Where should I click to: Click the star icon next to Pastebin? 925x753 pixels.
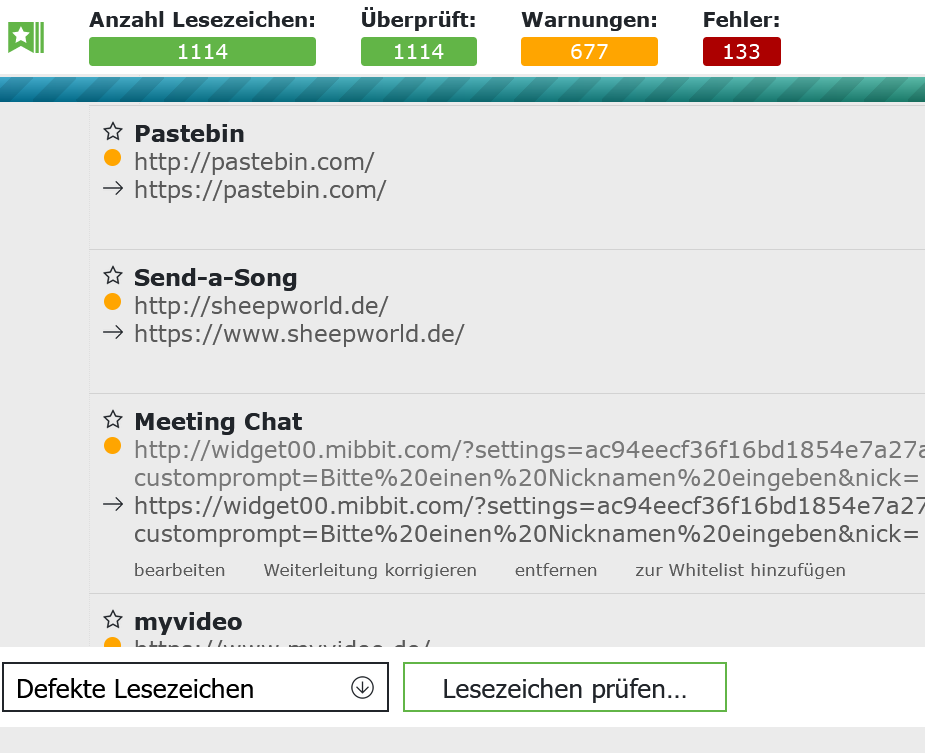click(113, 132)
